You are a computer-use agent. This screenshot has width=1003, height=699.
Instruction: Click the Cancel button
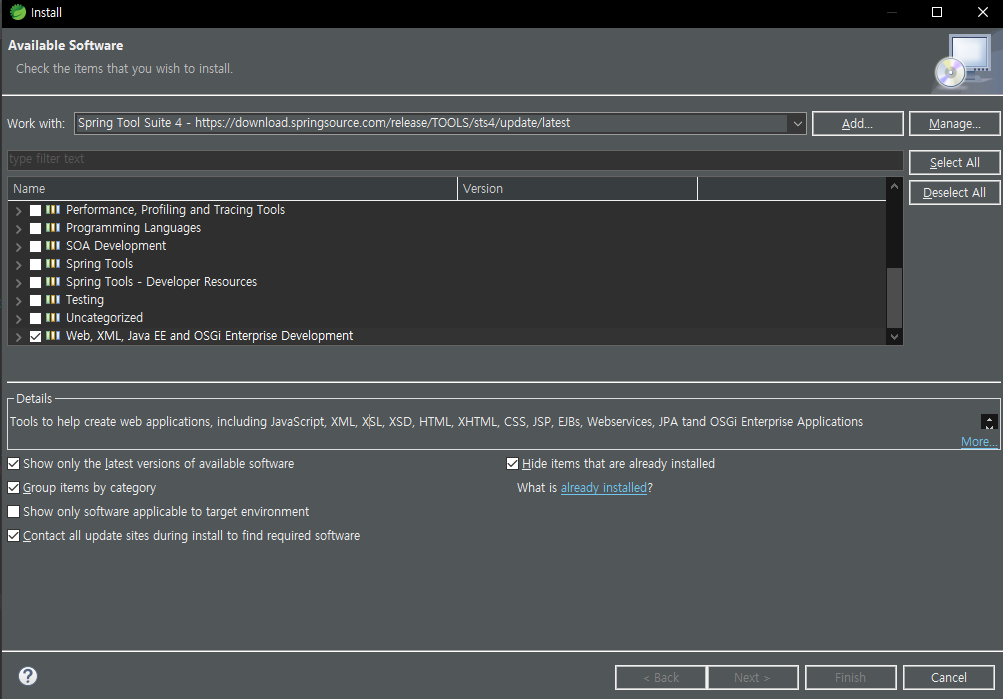pyautogui.click(x=949, y=677)
